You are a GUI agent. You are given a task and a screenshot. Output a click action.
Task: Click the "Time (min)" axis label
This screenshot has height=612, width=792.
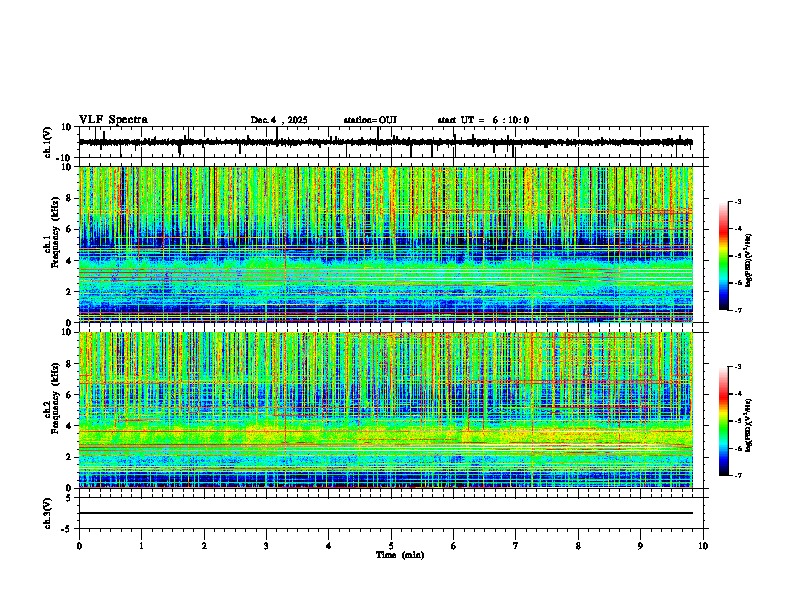tap(400, 555)
